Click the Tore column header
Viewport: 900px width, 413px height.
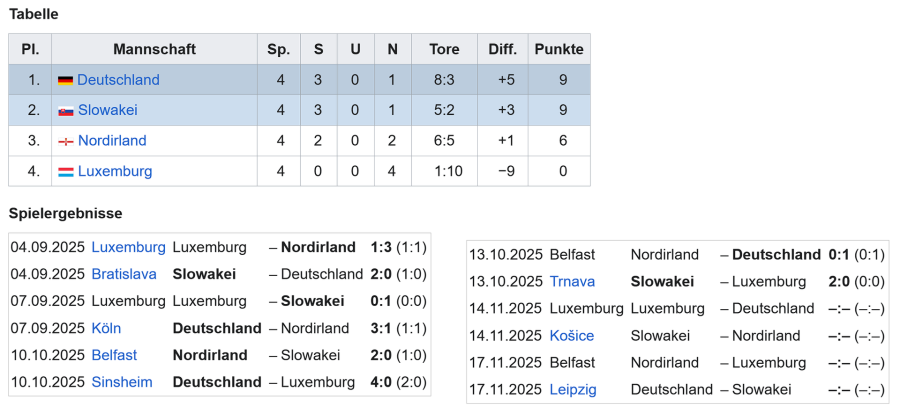(444, 49)
